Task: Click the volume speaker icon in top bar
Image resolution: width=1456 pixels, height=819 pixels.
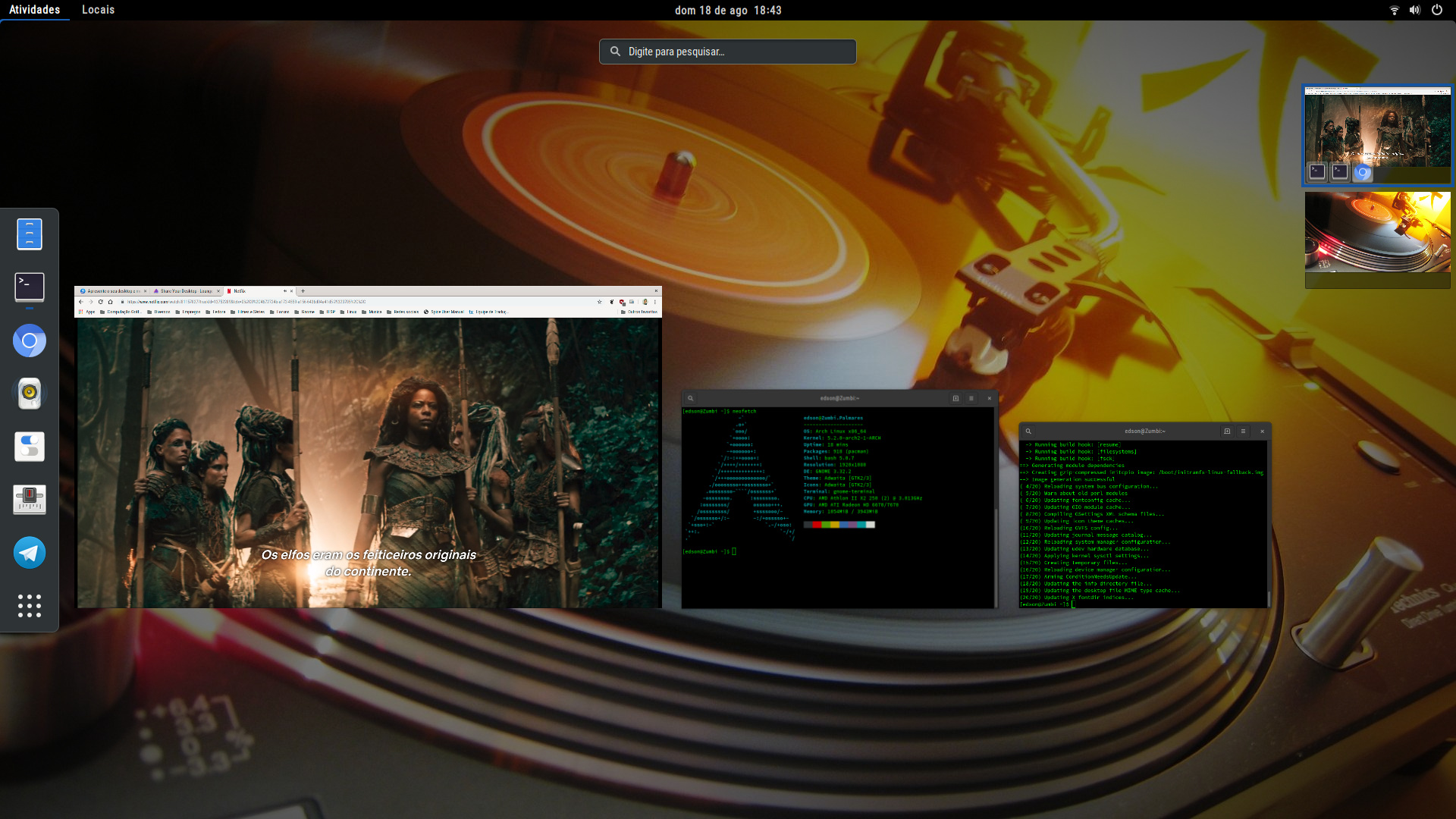Action: tap(1415, 10)
